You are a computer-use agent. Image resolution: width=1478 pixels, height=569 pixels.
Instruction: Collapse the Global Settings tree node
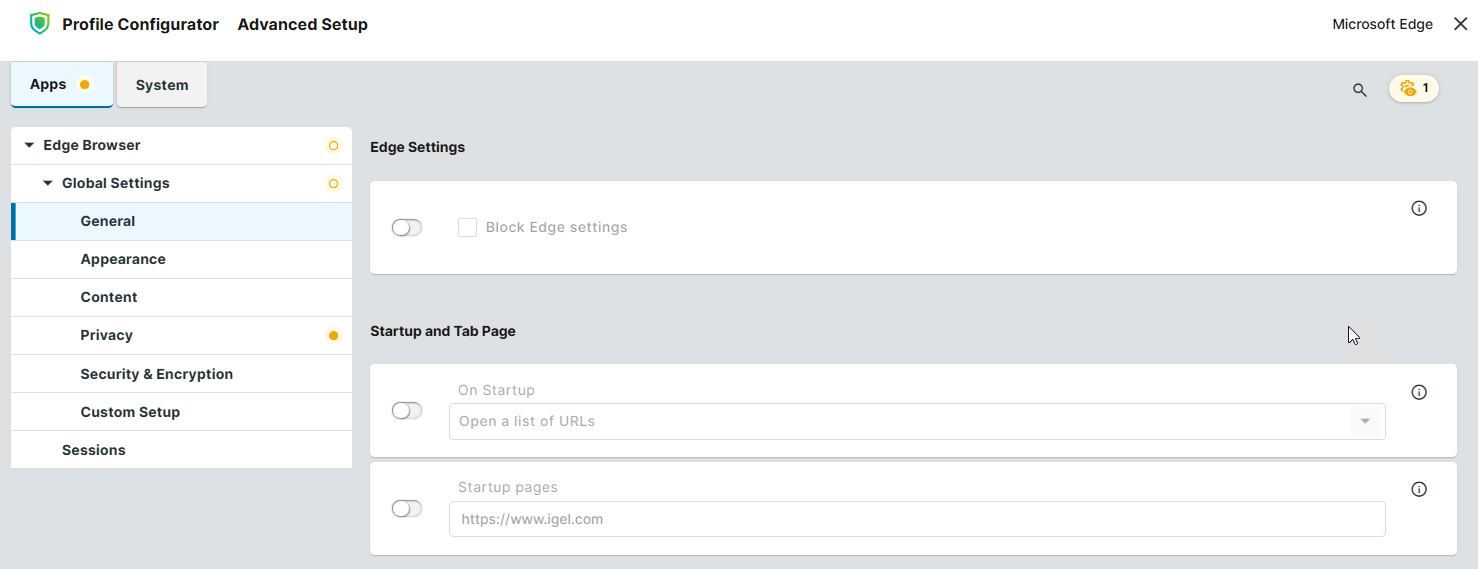(x=48, y=184)
